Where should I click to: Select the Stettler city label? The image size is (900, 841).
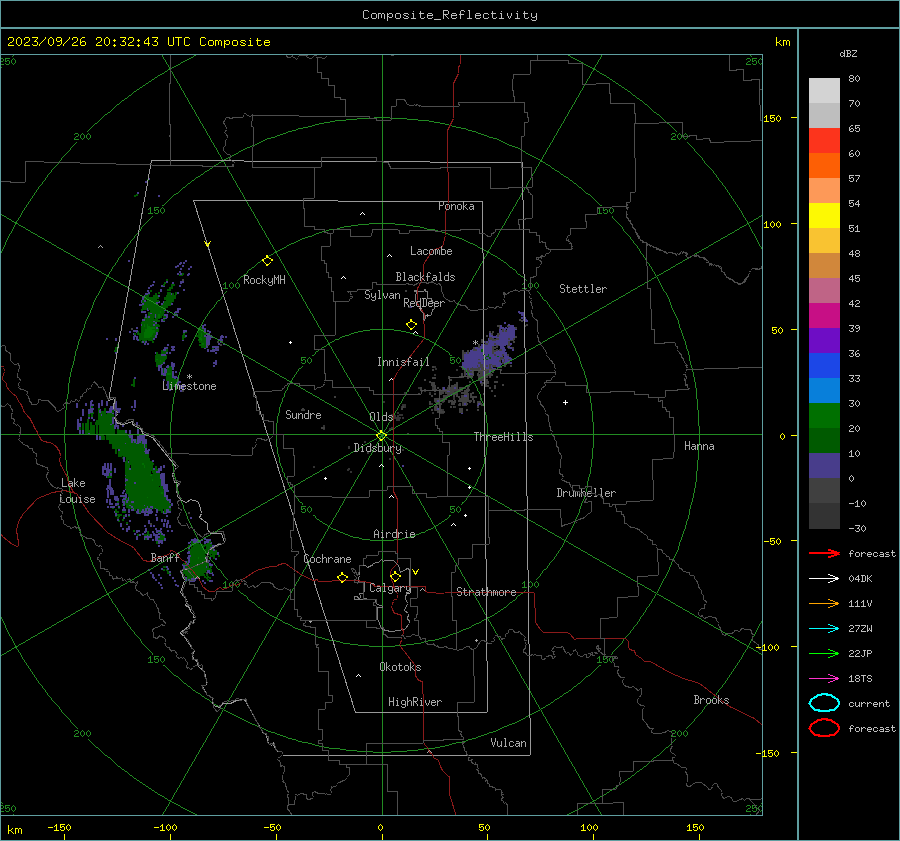tap(583, 289)
